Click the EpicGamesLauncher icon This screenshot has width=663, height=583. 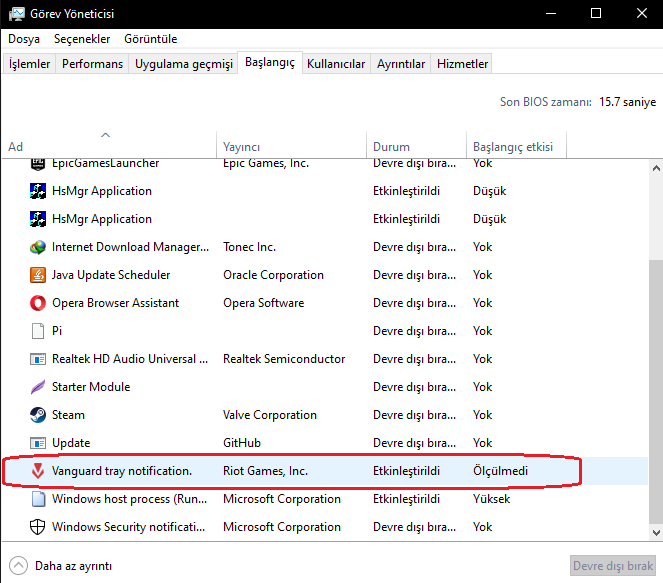[x=38, y=164]
